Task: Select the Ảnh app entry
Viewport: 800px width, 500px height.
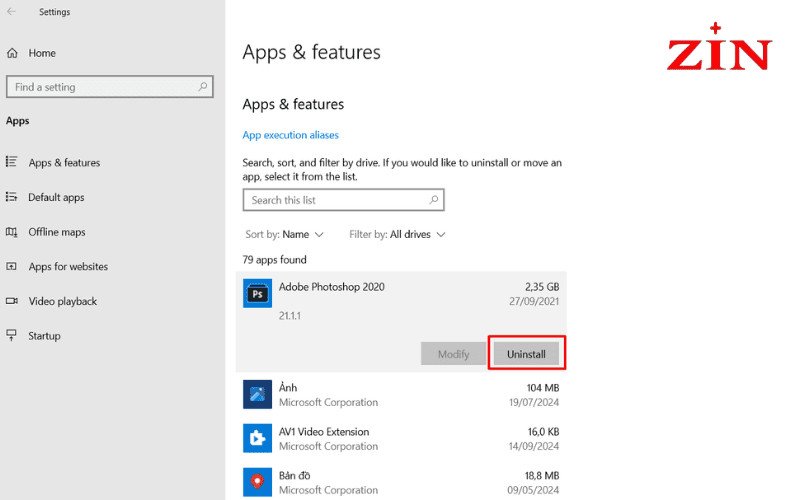Action: [401, 394]
